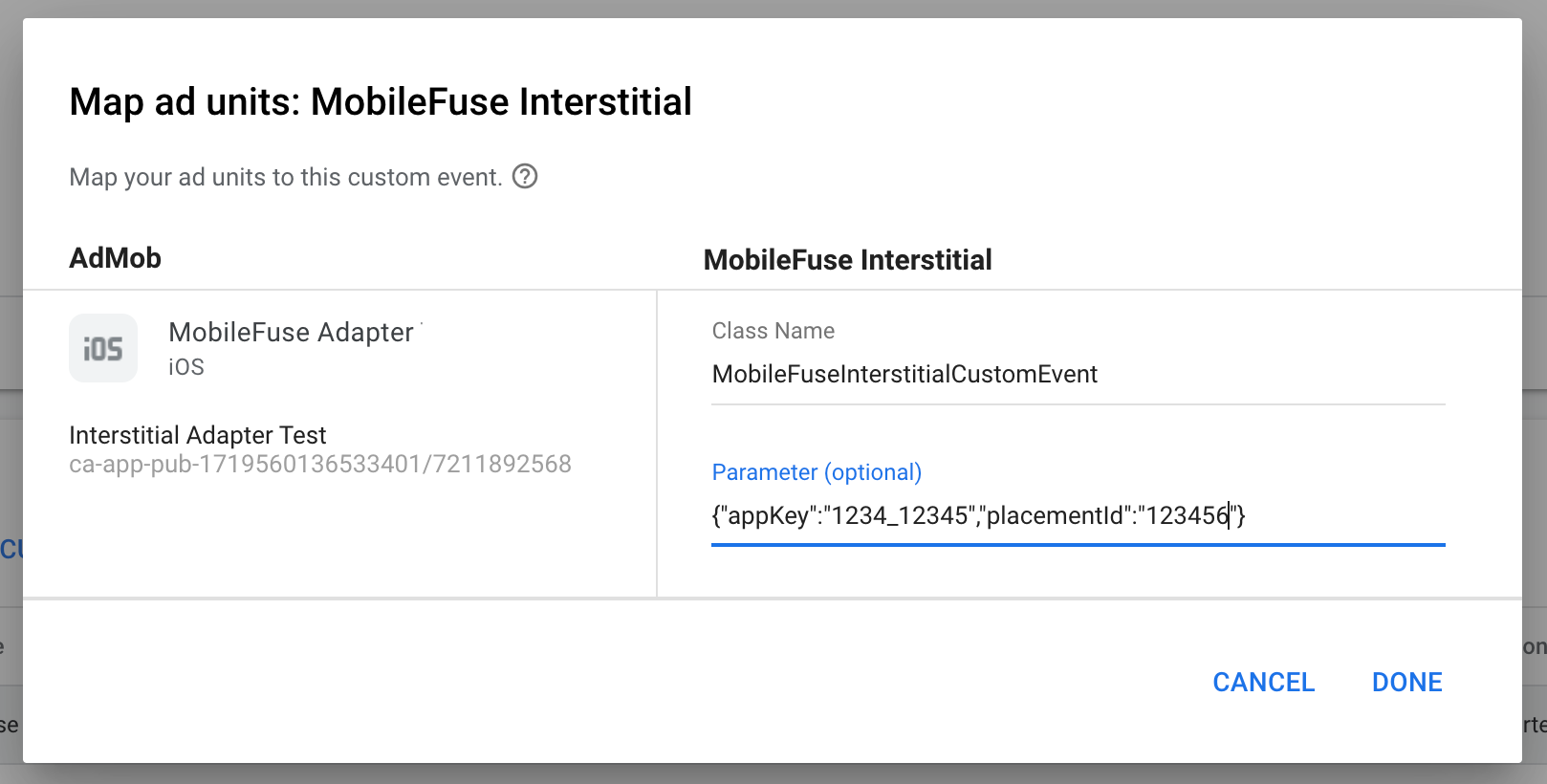Select the MobileFuse Interstitial column header

[848, 260]
